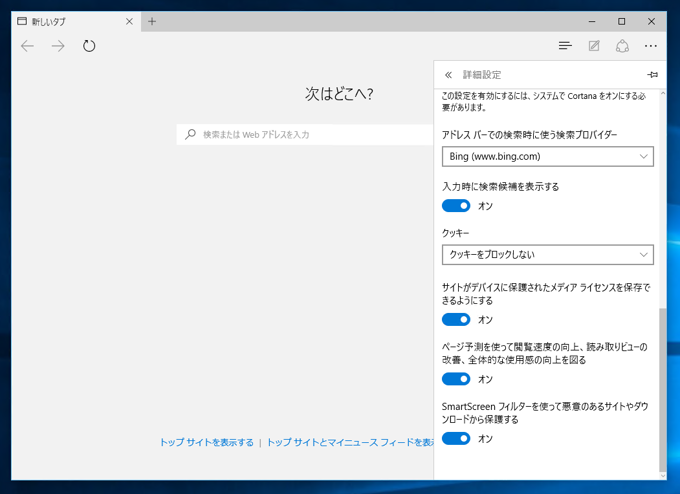Disable the page prediction ページ予測 switch
Image resolution: width=680 pixels, height=494 pixels.
[x=456, y=379]
